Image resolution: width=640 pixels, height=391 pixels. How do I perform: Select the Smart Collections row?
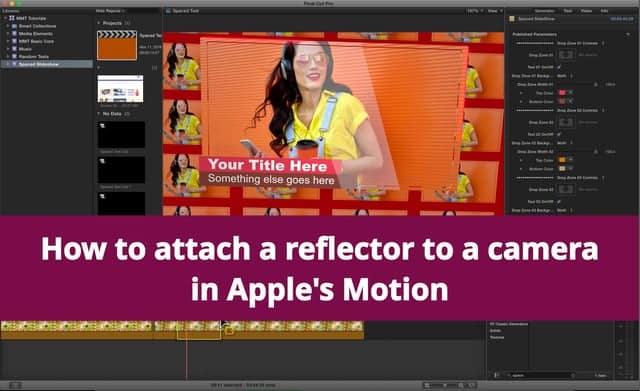click(47, 26)
